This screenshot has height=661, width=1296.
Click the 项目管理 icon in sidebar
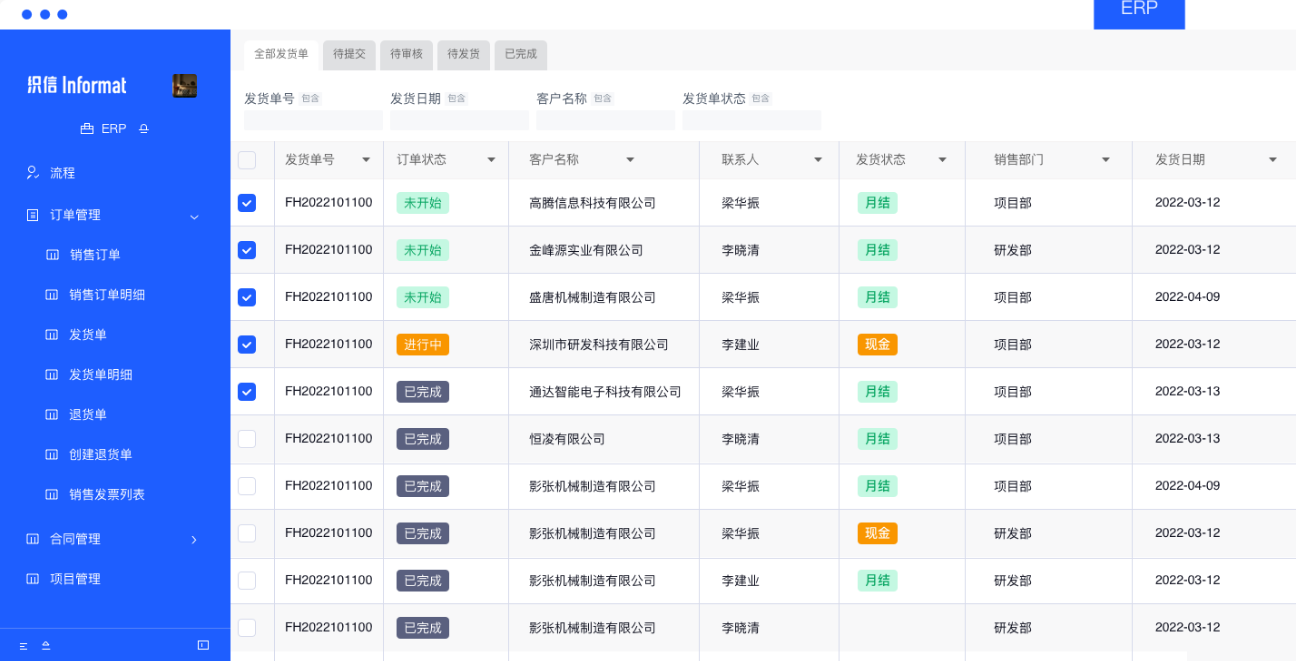(x=35, y=578)
